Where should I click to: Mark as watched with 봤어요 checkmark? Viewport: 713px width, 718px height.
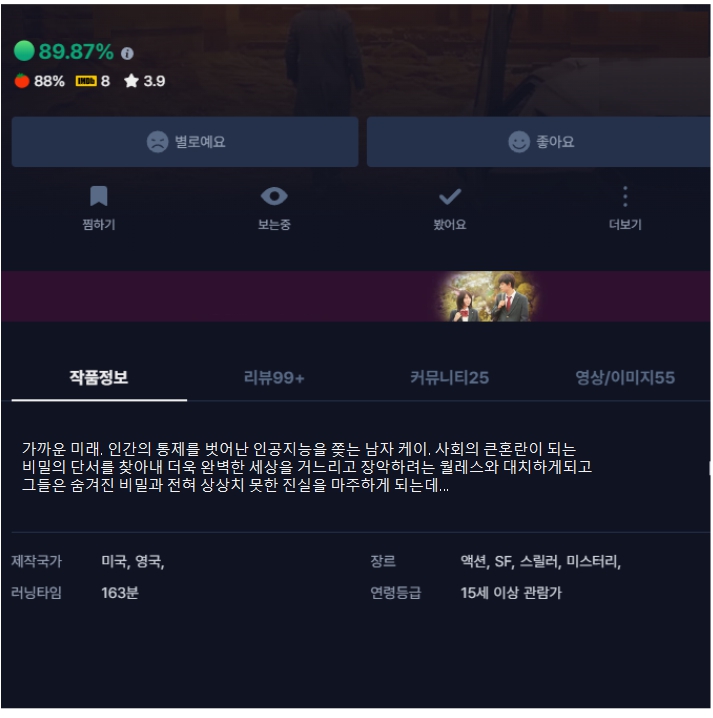coord(450,196)
